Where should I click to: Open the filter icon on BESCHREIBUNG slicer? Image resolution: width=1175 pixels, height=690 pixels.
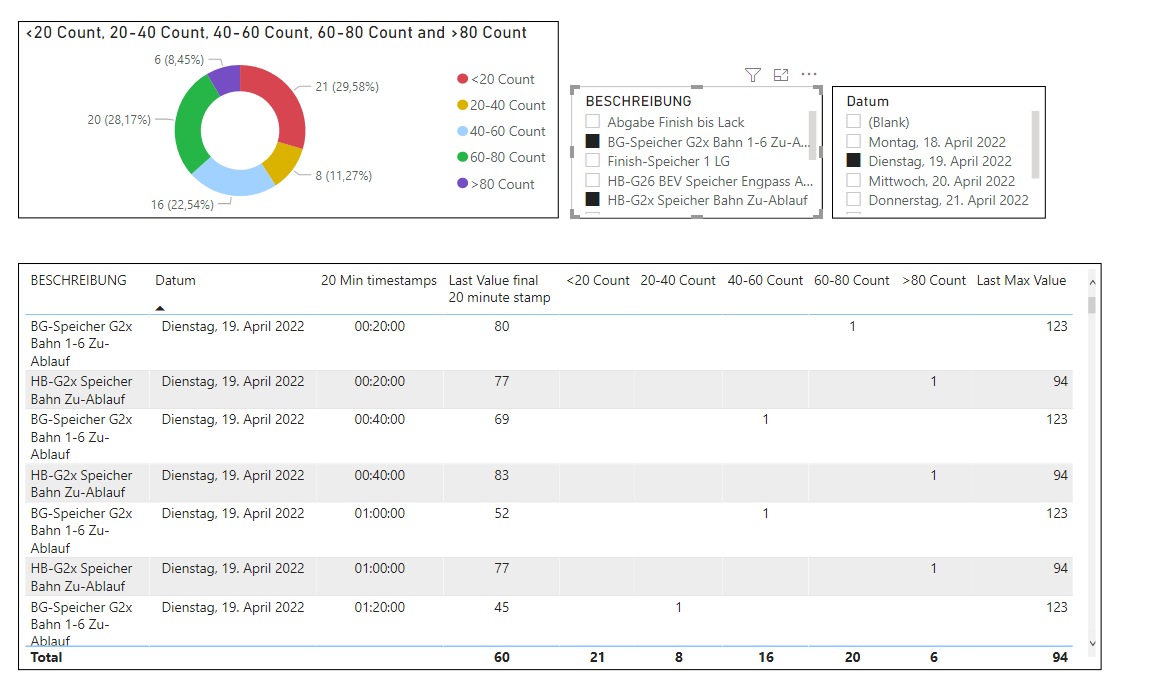point(752,75)
